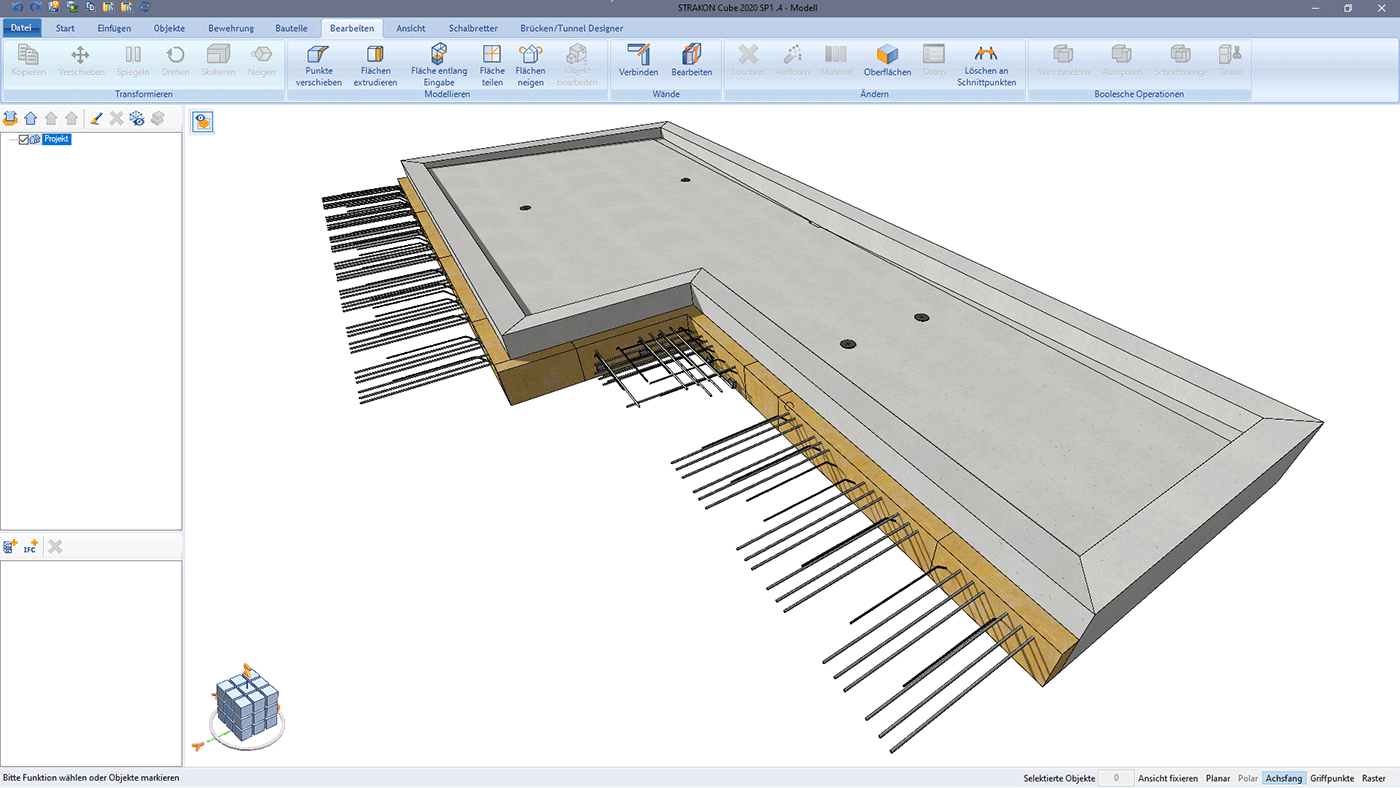Open the Brücken/Tunnel Designer tab
This screenshot has height=788, width=1400.
point(571,28)
